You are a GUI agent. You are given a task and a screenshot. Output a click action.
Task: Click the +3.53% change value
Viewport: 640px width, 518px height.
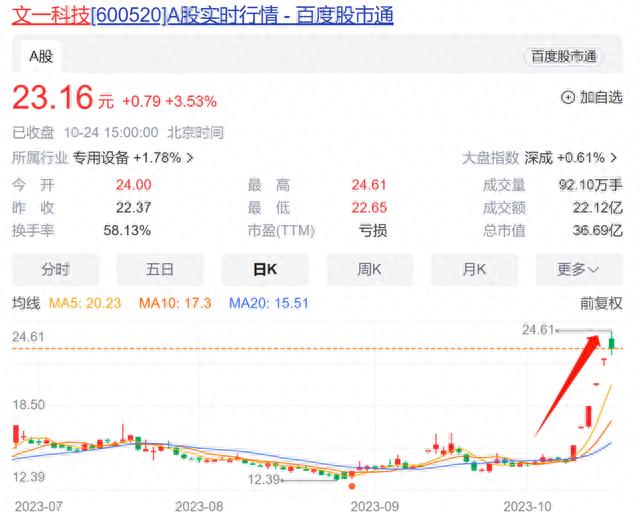coord(191,101)
